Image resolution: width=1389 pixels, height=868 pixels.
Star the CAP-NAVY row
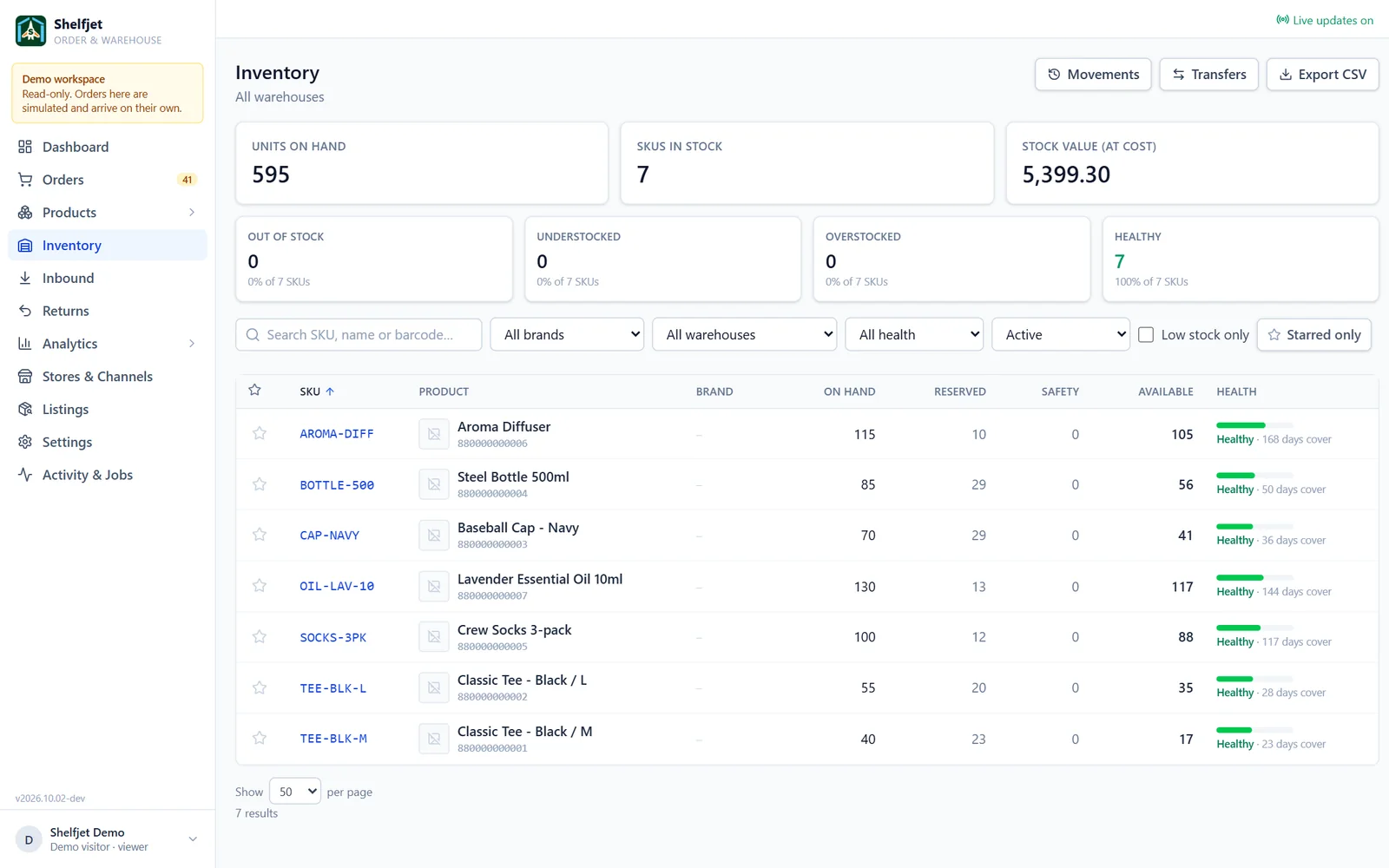pyautogui.click(x=260, y=535)
